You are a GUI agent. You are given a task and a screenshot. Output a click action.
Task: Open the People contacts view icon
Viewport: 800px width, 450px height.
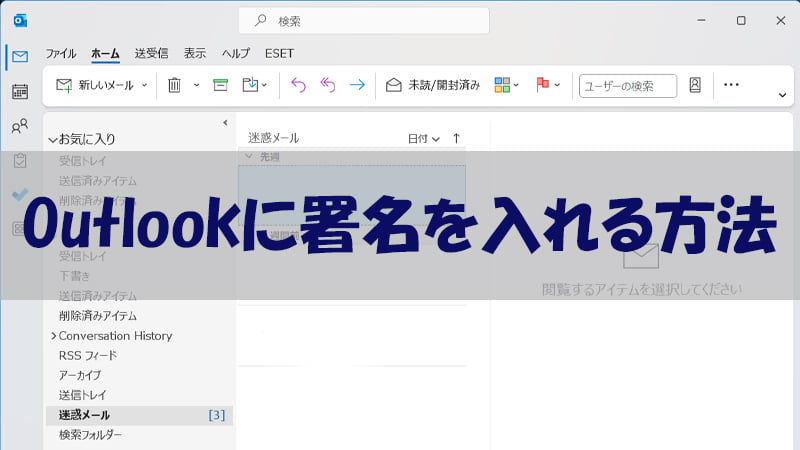19,126
